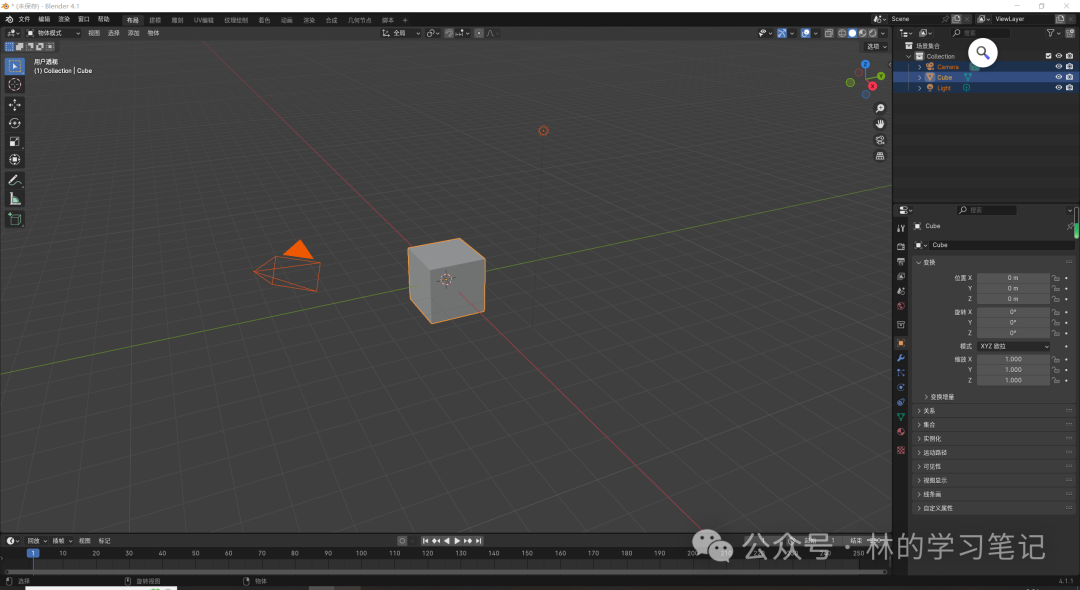
Task: Select the Rotate tool in the toolbar
Action: click(15, 123)
